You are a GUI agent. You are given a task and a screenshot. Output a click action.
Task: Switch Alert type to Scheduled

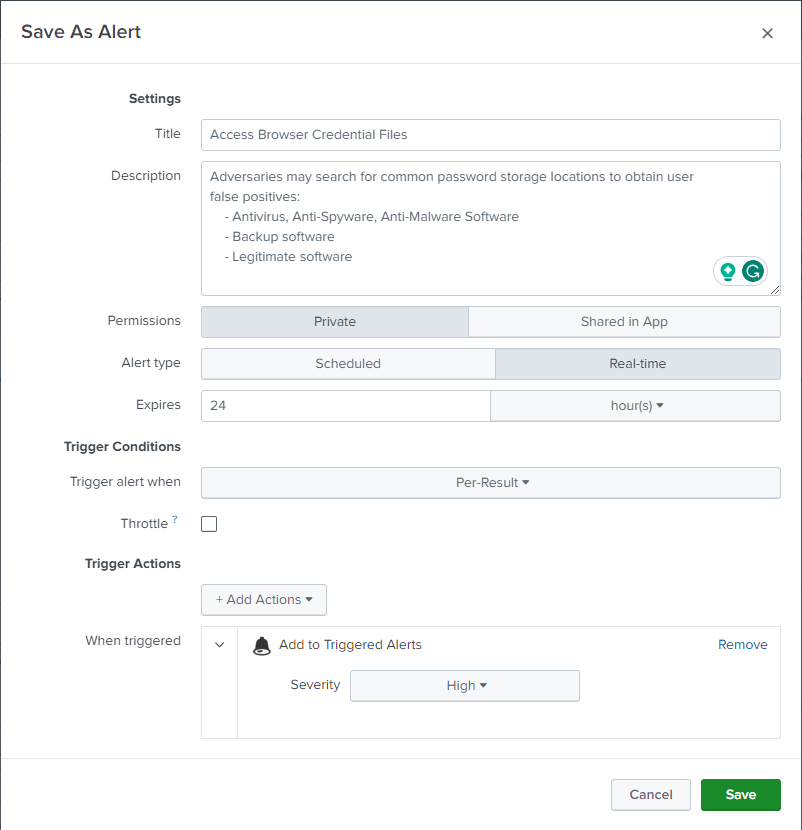(x=347, y=364)
